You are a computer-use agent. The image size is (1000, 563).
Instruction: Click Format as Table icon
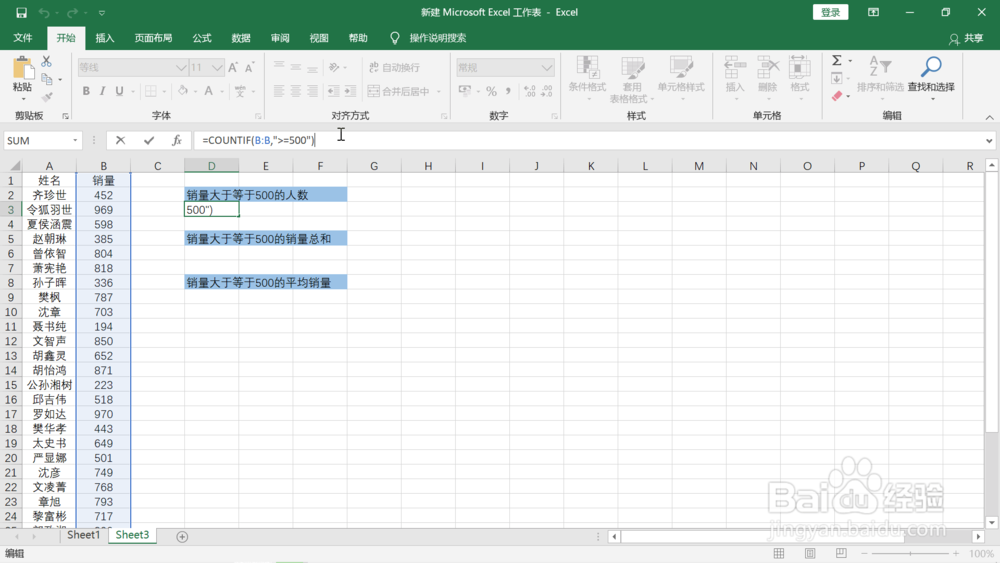click(x=632, y=67)
